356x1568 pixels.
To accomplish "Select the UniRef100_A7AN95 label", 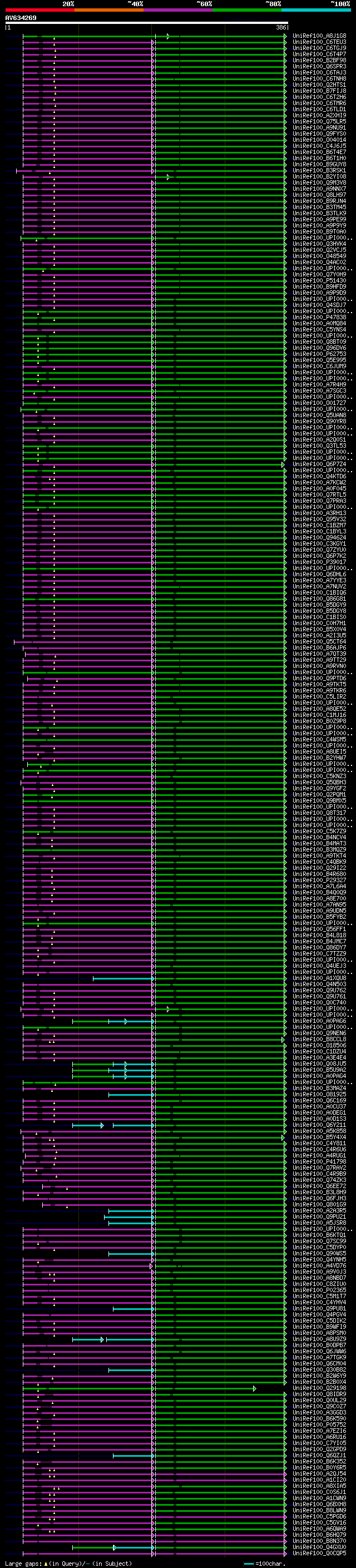I will [x=319, y=904].
